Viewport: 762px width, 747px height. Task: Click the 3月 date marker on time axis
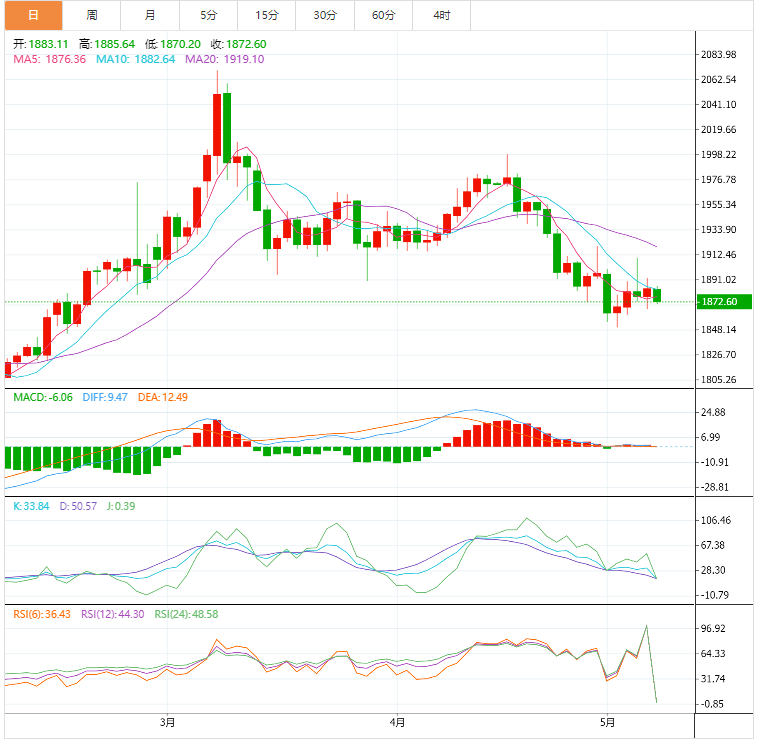click(x=168, y=721)
